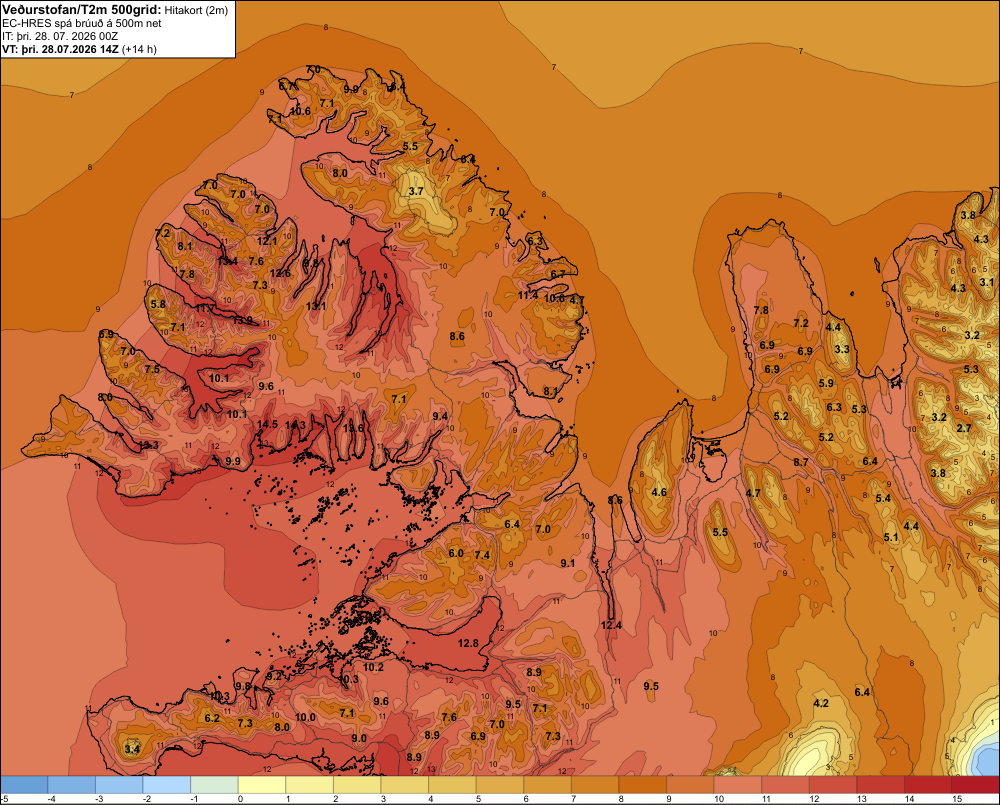Screen dimensions: 1000x805
Task: Select the legend swatch between 7 and 8
Action: point(595,785)
